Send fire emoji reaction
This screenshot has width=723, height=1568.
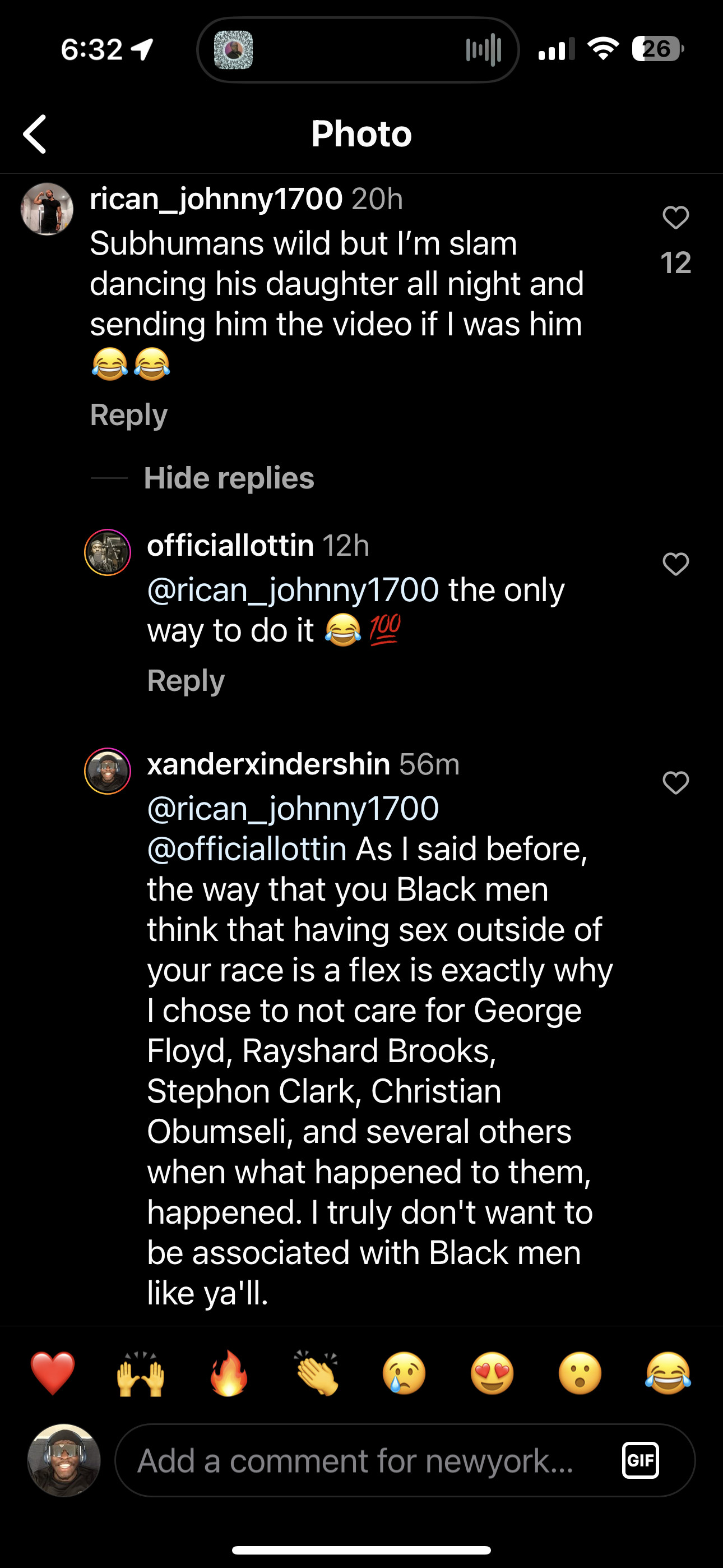229,1373
